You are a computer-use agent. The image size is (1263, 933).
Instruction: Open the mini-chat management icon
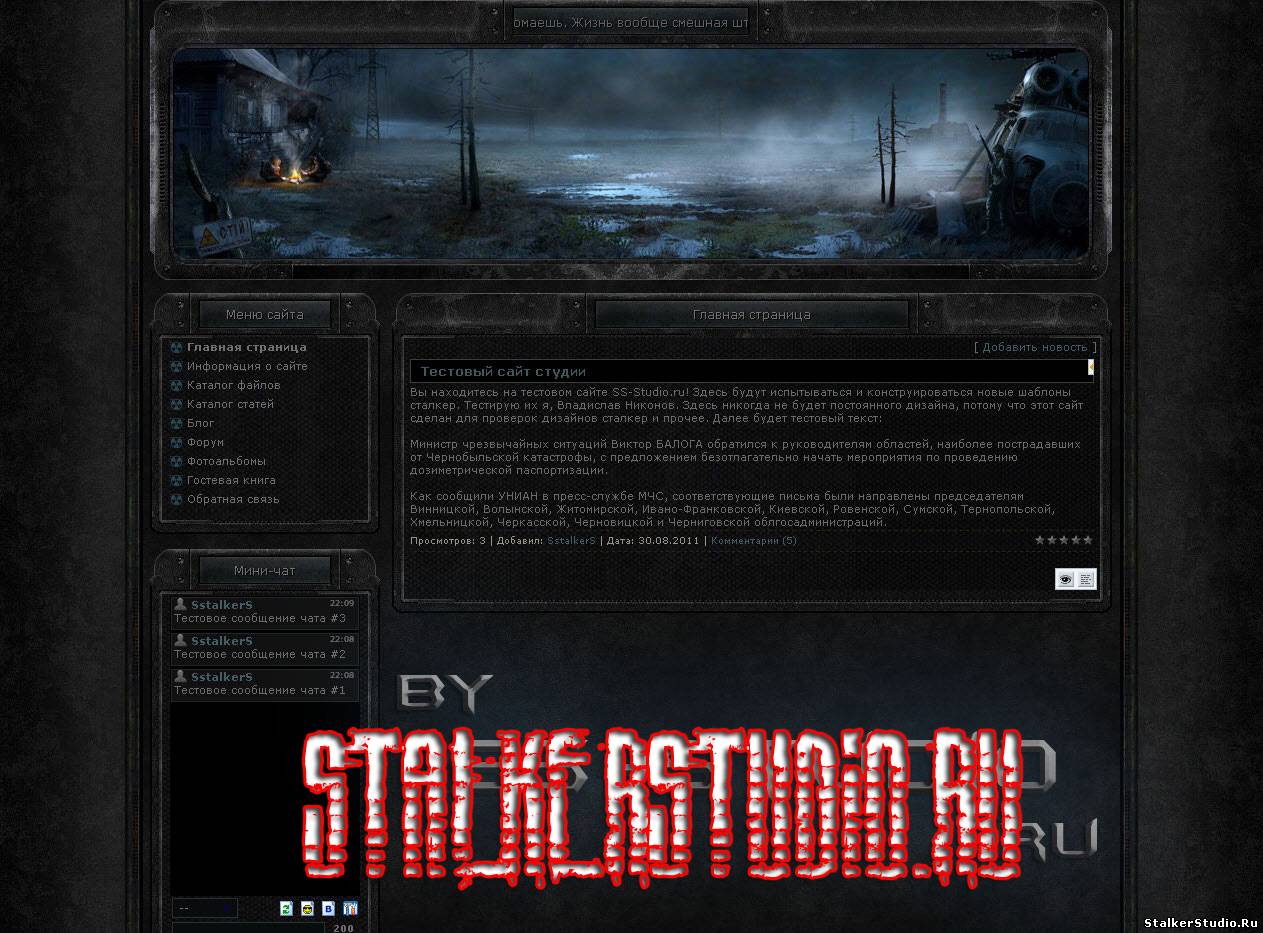tap(350, 908)
